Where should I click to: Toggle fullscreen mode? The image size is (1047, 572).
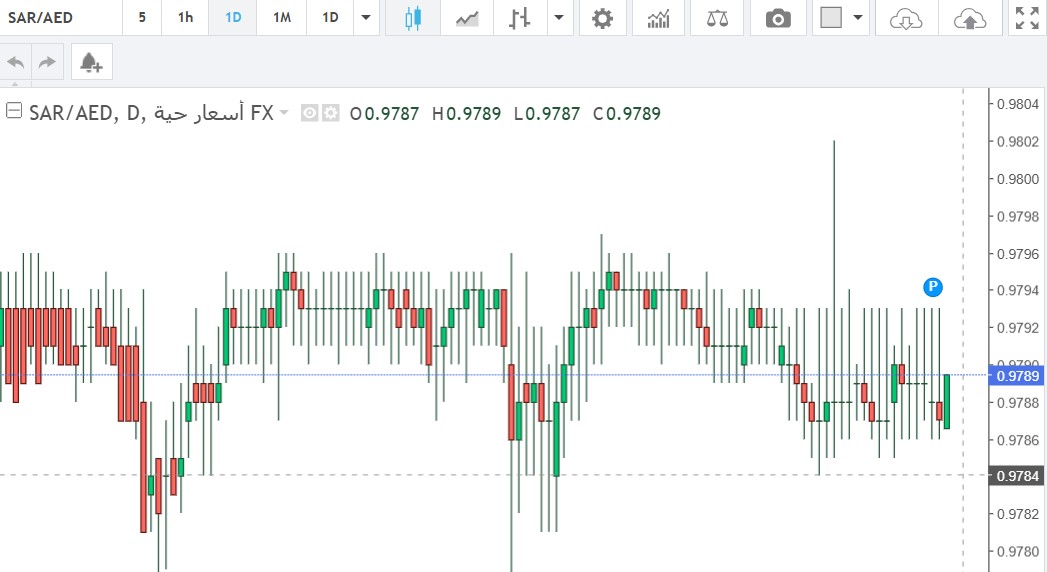(x=1027, y=18)
